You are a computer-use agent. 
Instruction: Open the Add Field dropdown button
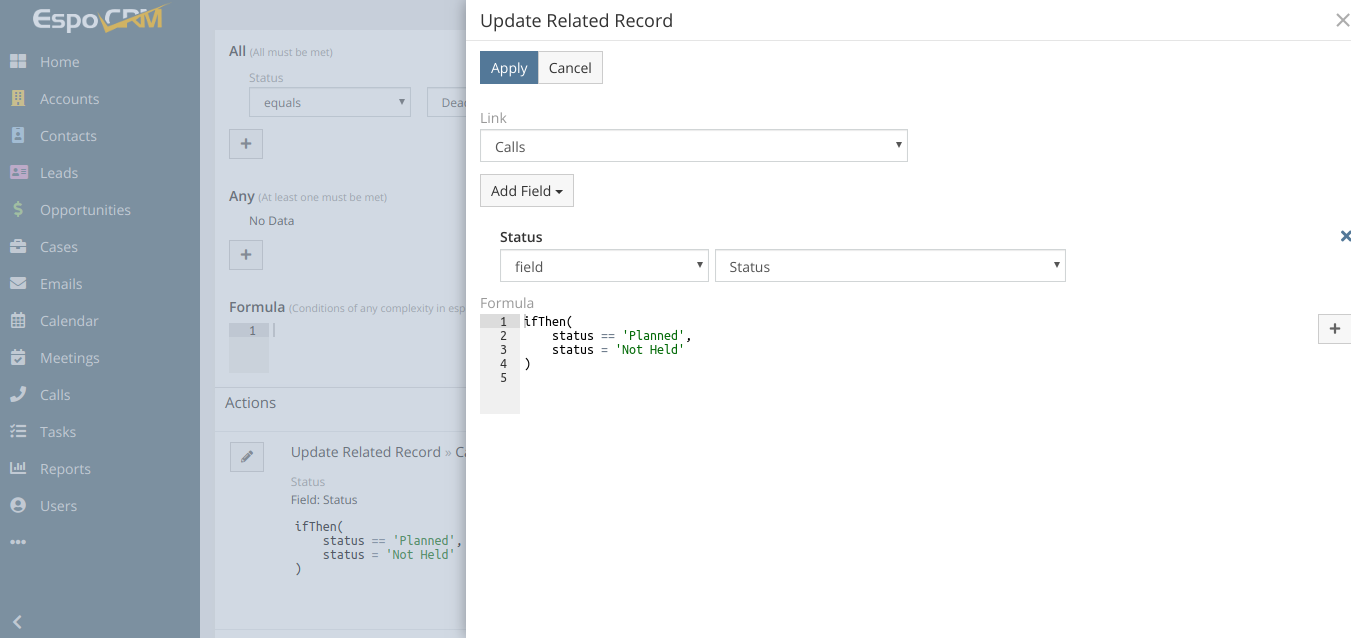point(526,191)
